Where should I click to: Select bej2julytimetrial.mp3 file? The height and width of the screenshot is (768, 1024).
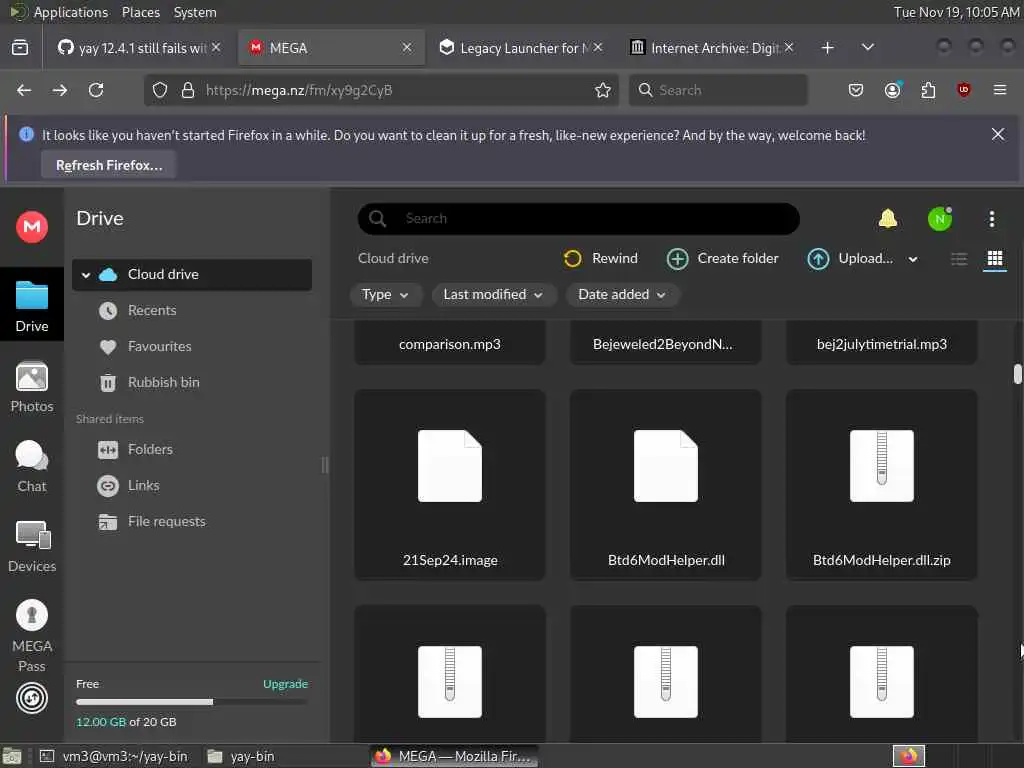click(x=882, y=344)
